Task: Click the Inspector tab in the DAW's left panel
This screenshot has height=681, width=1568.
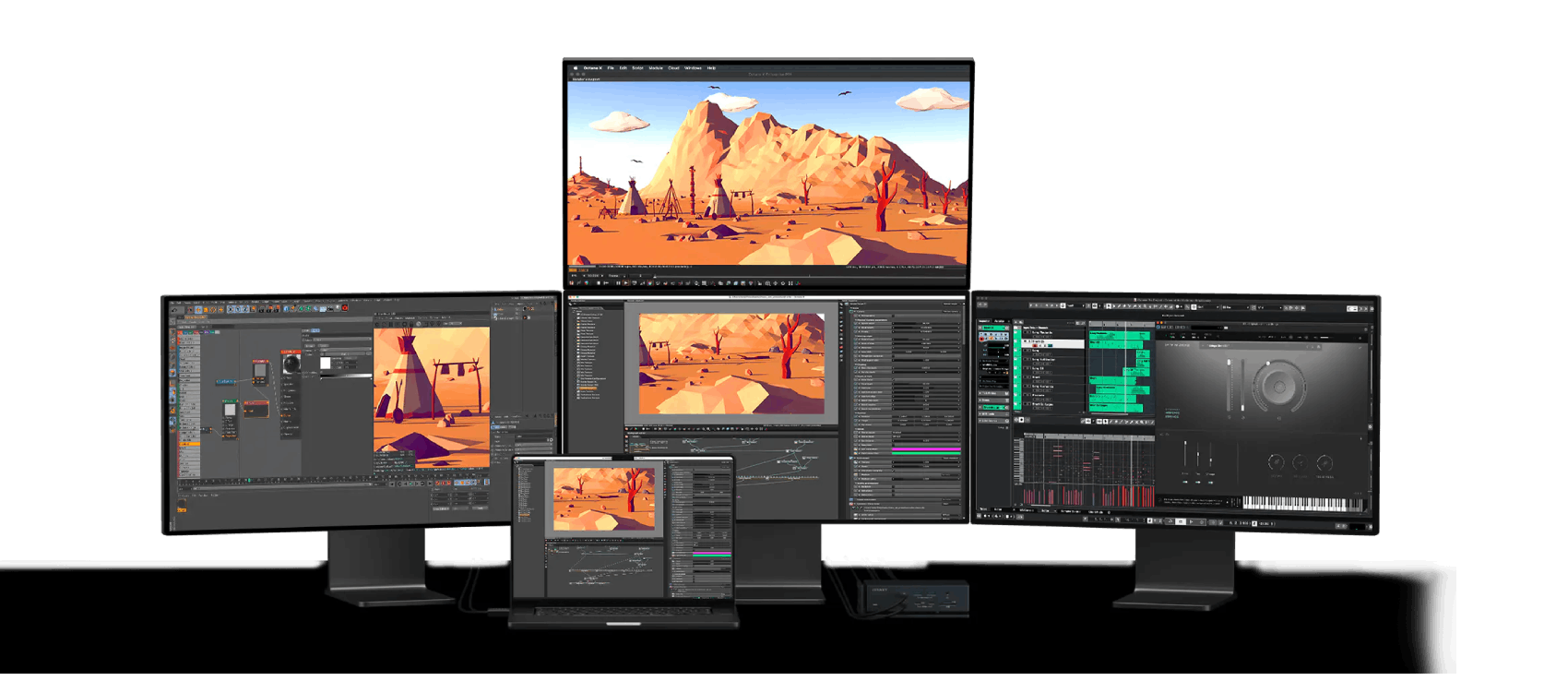Action: pos(985,321)
